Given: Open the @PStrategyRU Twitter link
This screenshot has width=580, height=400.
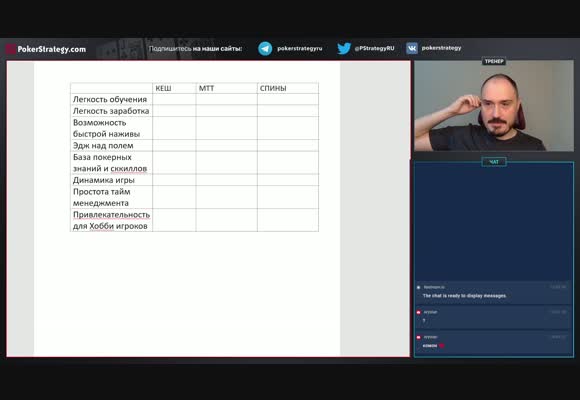Looking at the screenshot, I should (374, 48).
